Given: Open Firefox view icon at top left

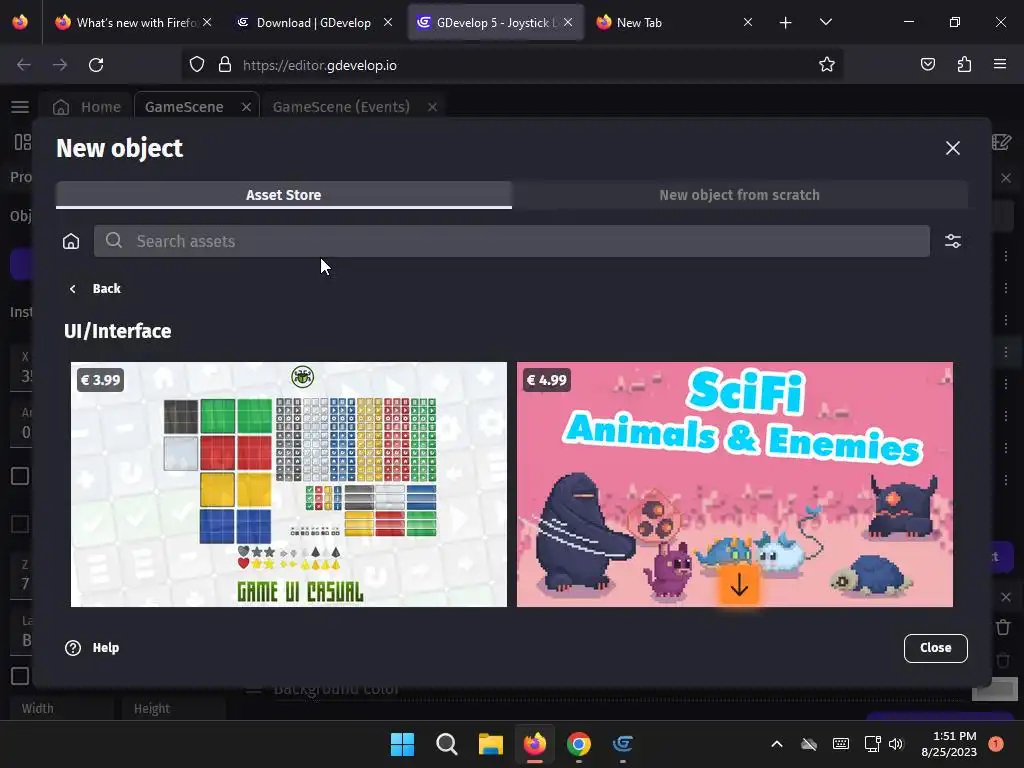Looking at the screenshot, I should (x=20, y=22).
